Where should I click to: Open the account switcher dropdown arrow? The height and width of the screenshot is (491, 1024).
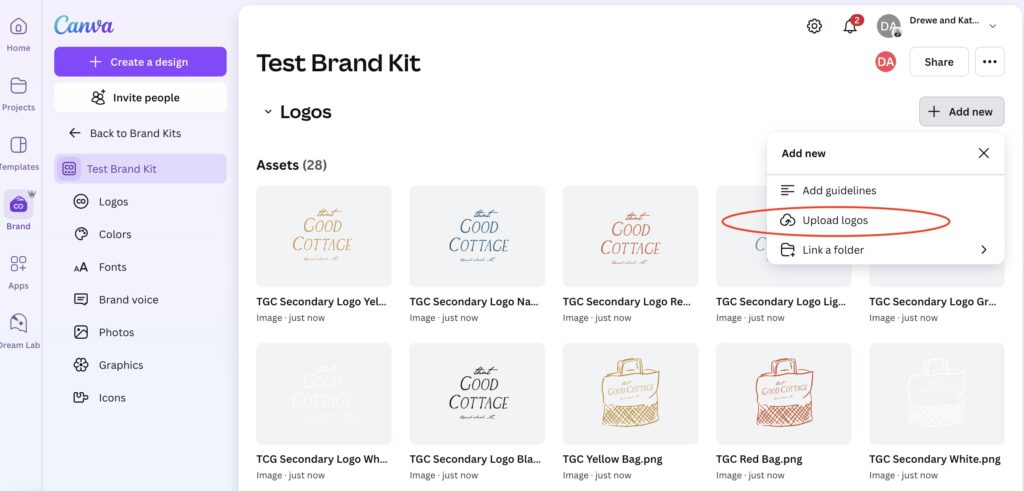(x=992, y=26)
